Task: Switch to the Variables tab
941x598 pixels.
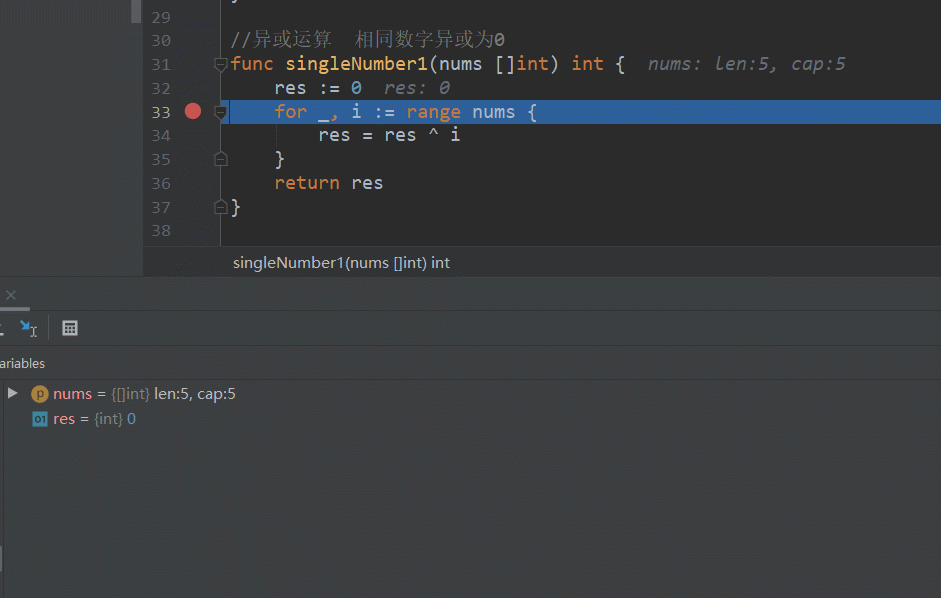Action: [22, 363]
